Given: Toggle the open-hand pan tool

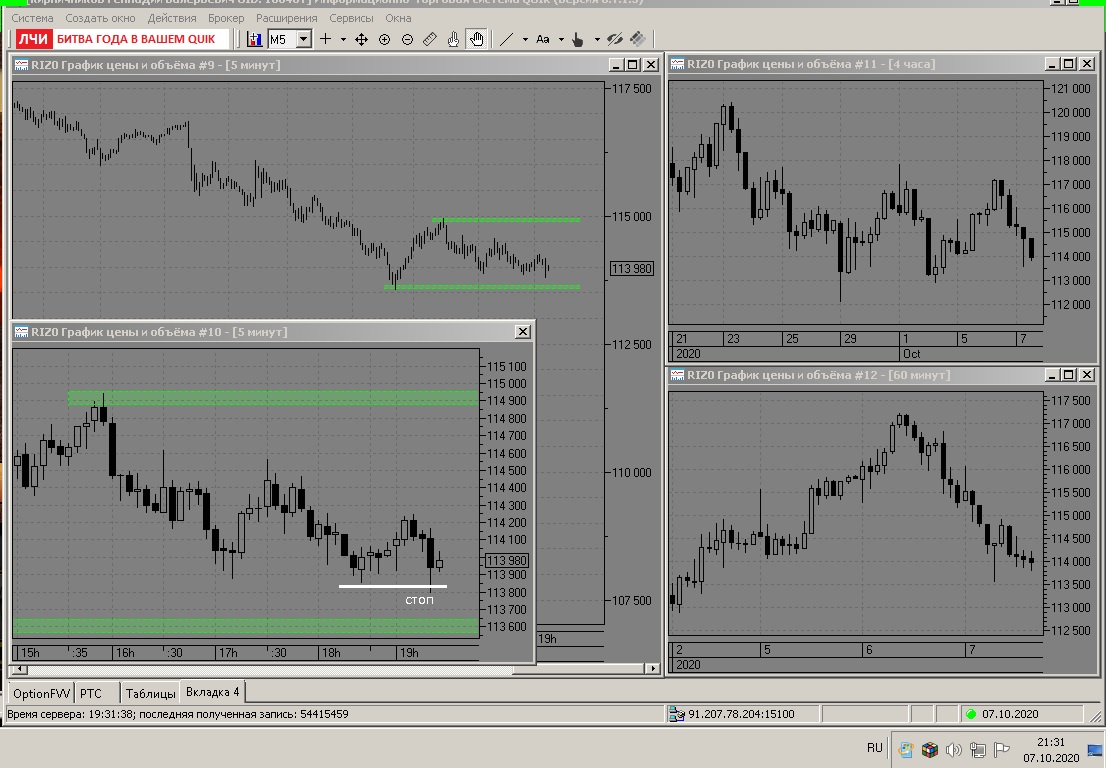Looking at the screenshot, I should (477, 39).
